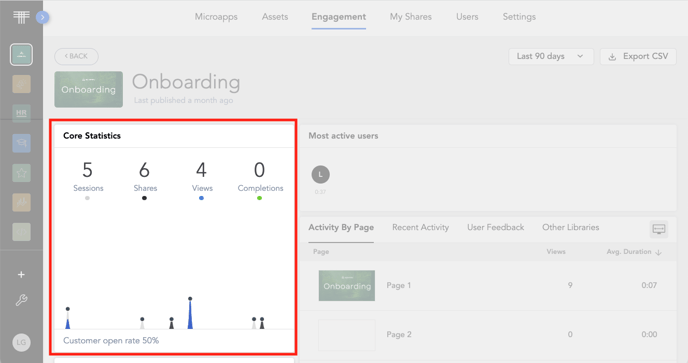Open the LG user avatar menu
The height and width of the screenshot is (363, 688).
21,342
